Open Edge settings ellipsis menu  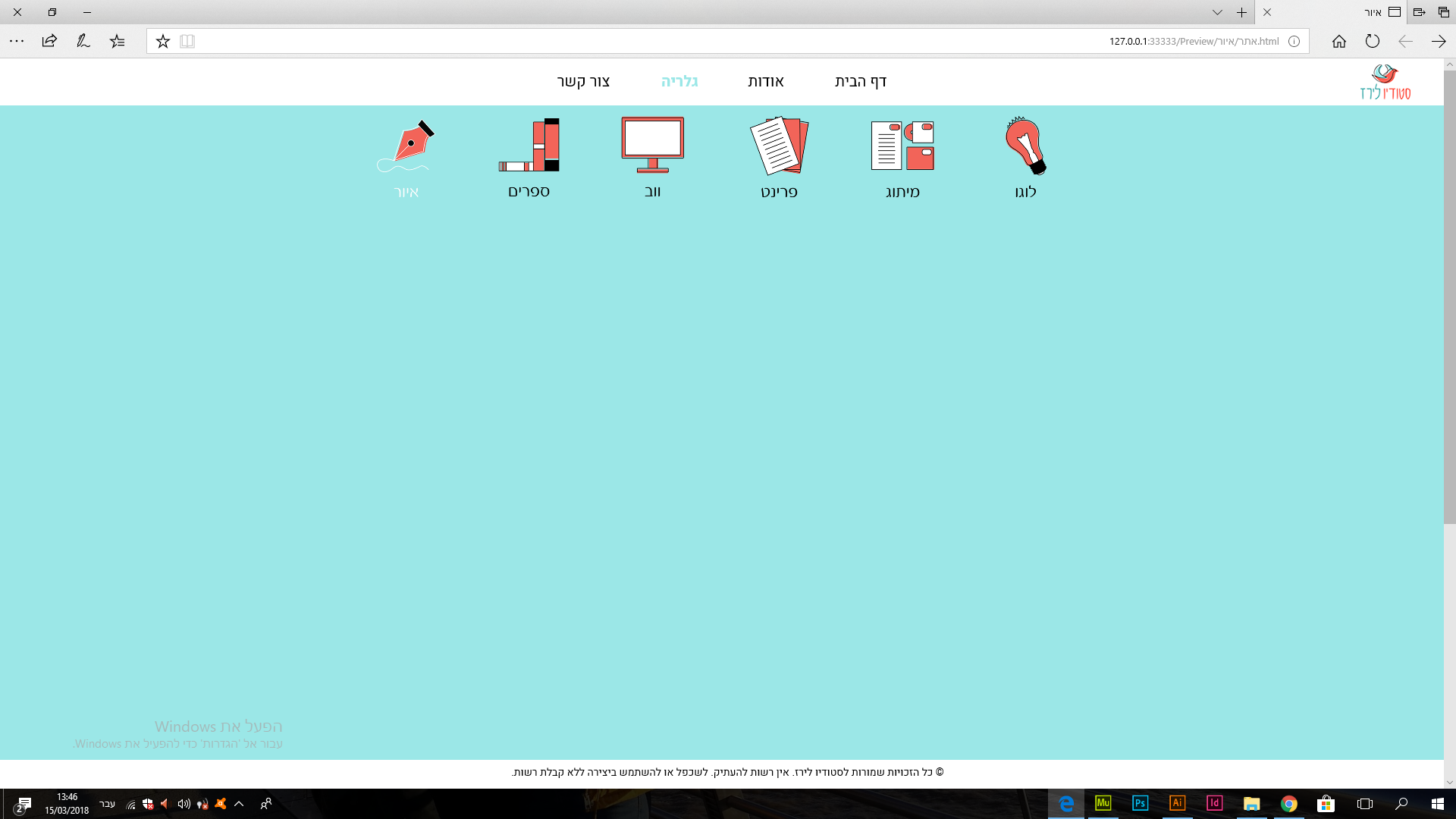click(x=17, y=42)
